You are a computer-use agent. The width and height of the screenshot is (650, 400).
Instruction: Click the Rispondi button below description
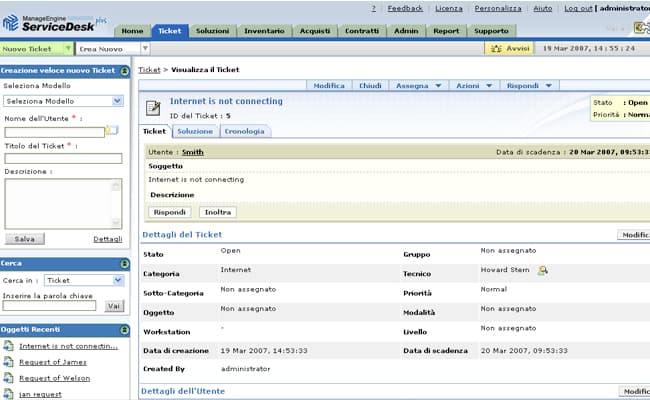pos(170,212)
